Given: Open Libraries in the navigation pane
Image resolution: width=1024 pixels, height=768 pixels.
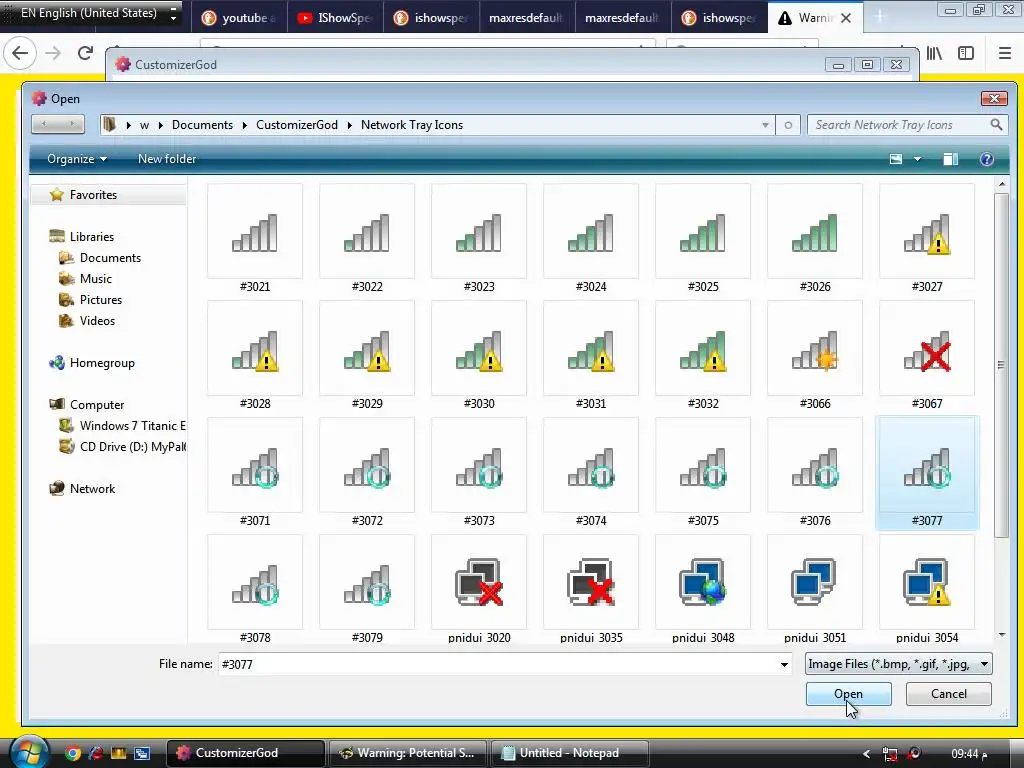Looking at the screenshot, I should click(x=91, y=236).
